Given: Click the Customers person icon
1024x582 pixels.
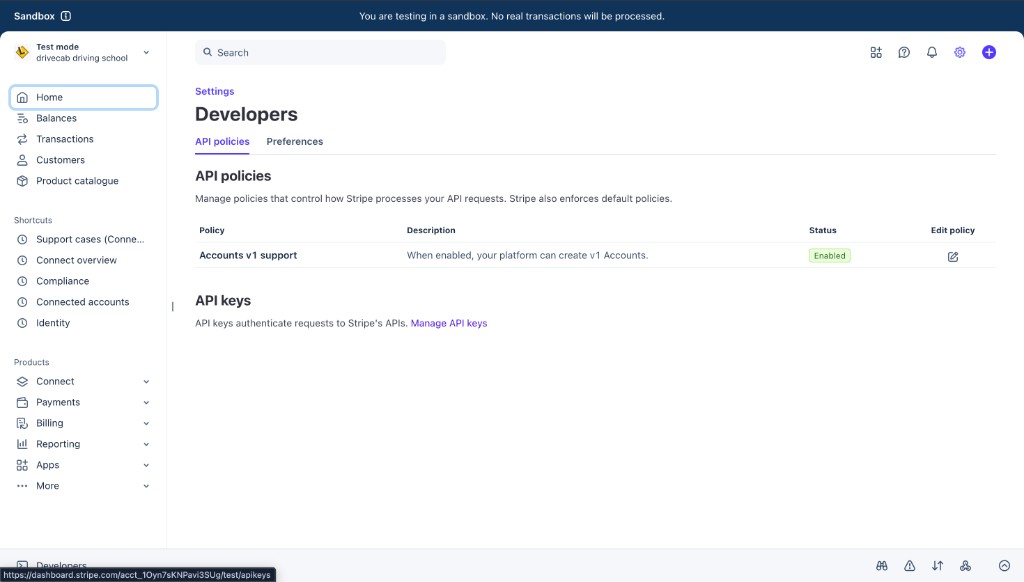Looking at the screenshot, I should 22,160.
